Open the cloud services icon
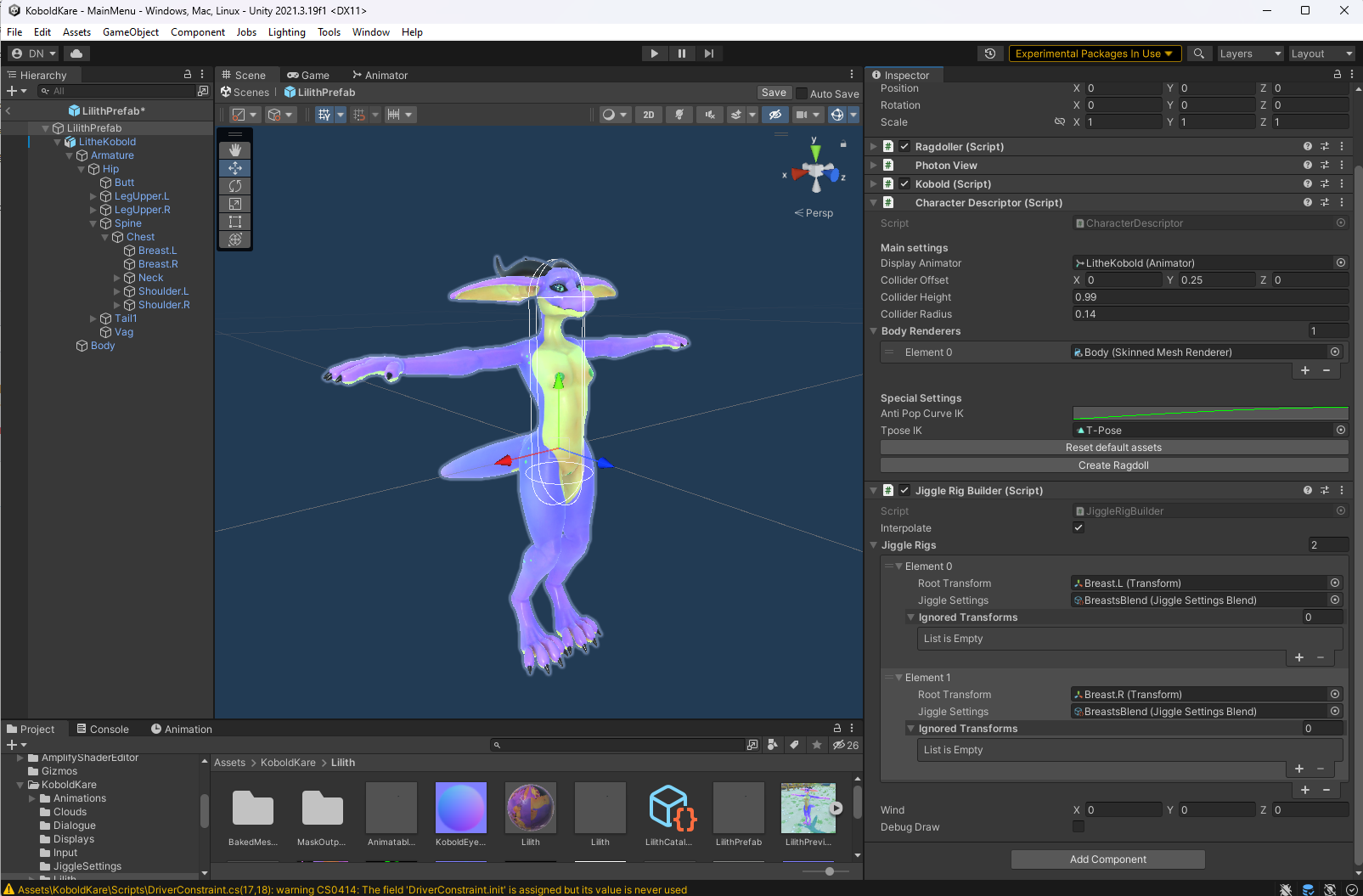Screen dimensions: 1363x896 click(x=76, y=54)
